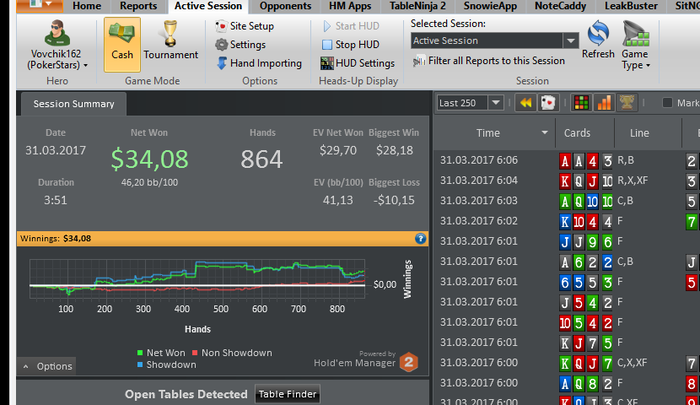Toggle the Mark checkbox
Viewport: 700px width, 405px height.
click(x=667, y=103)
